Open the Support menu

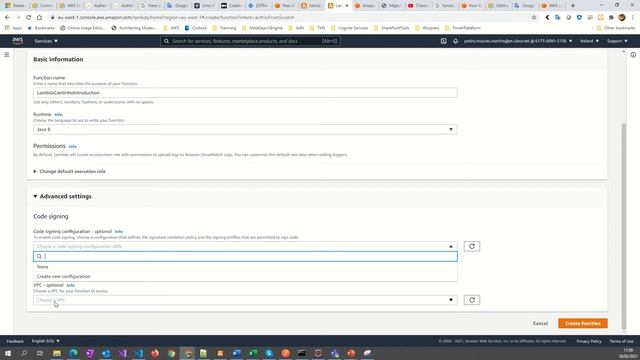click(x=617, y=41)
